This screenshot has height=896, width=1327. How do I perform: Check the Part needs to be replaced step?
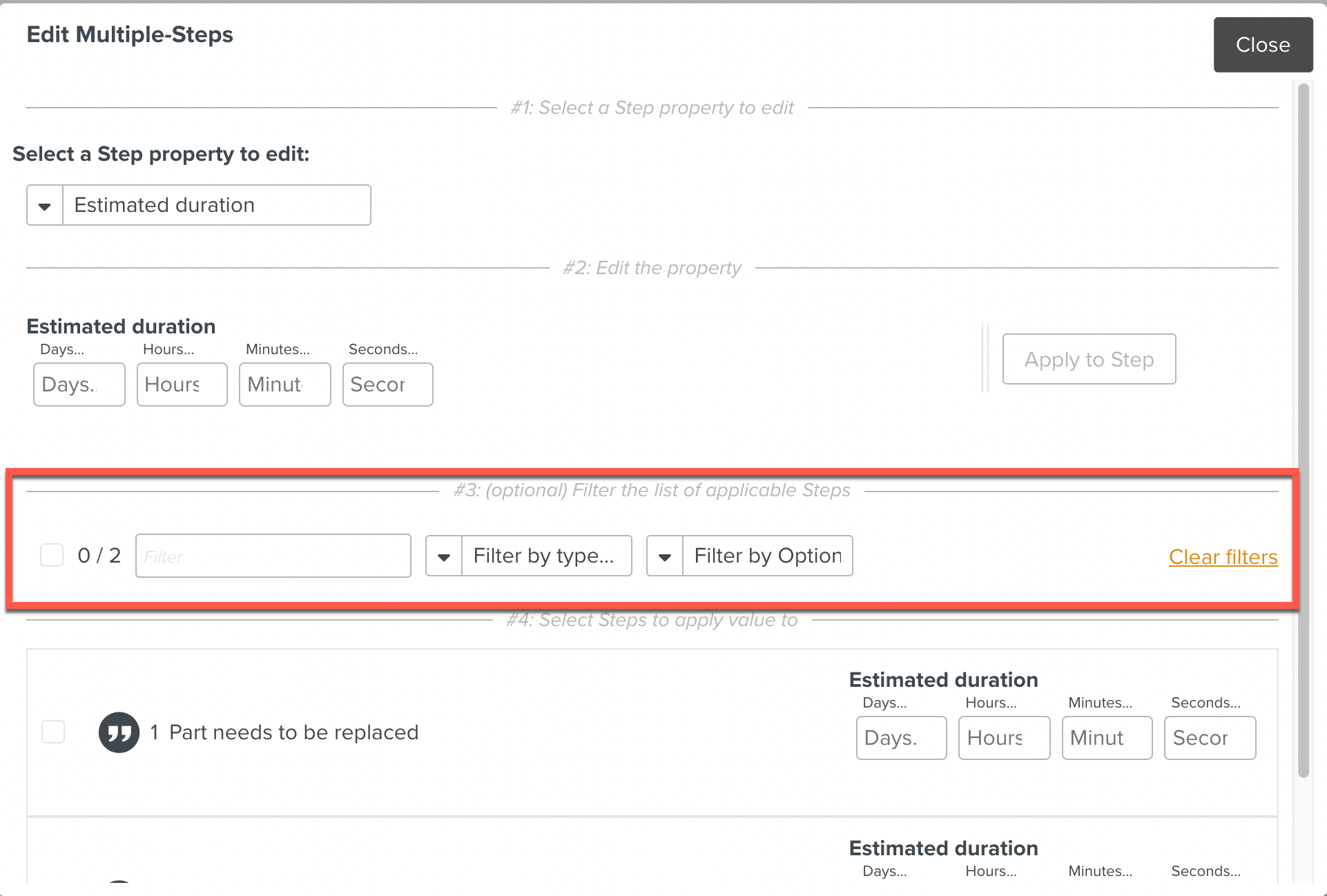53,732
